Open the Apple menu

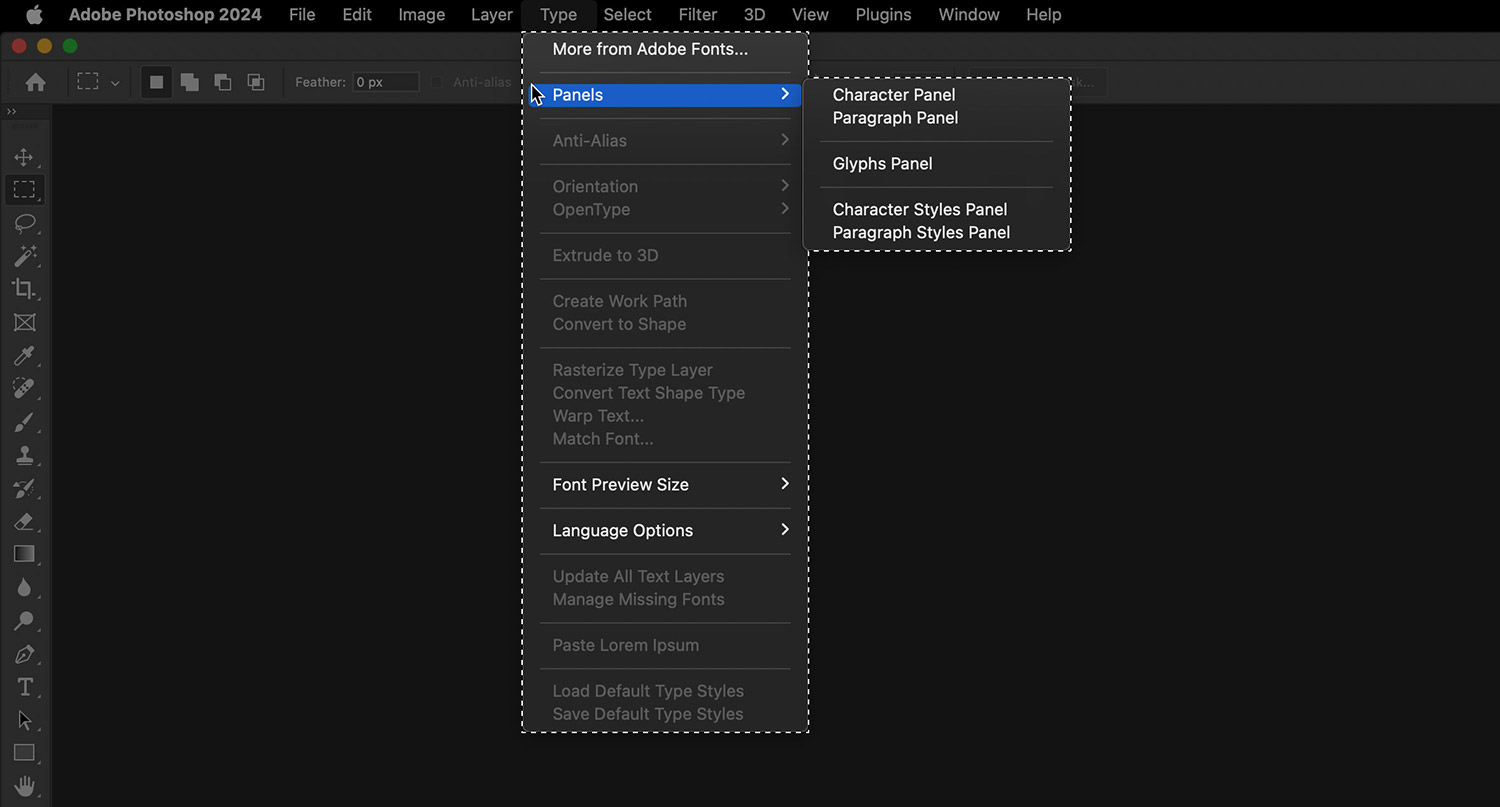[34, 14]
